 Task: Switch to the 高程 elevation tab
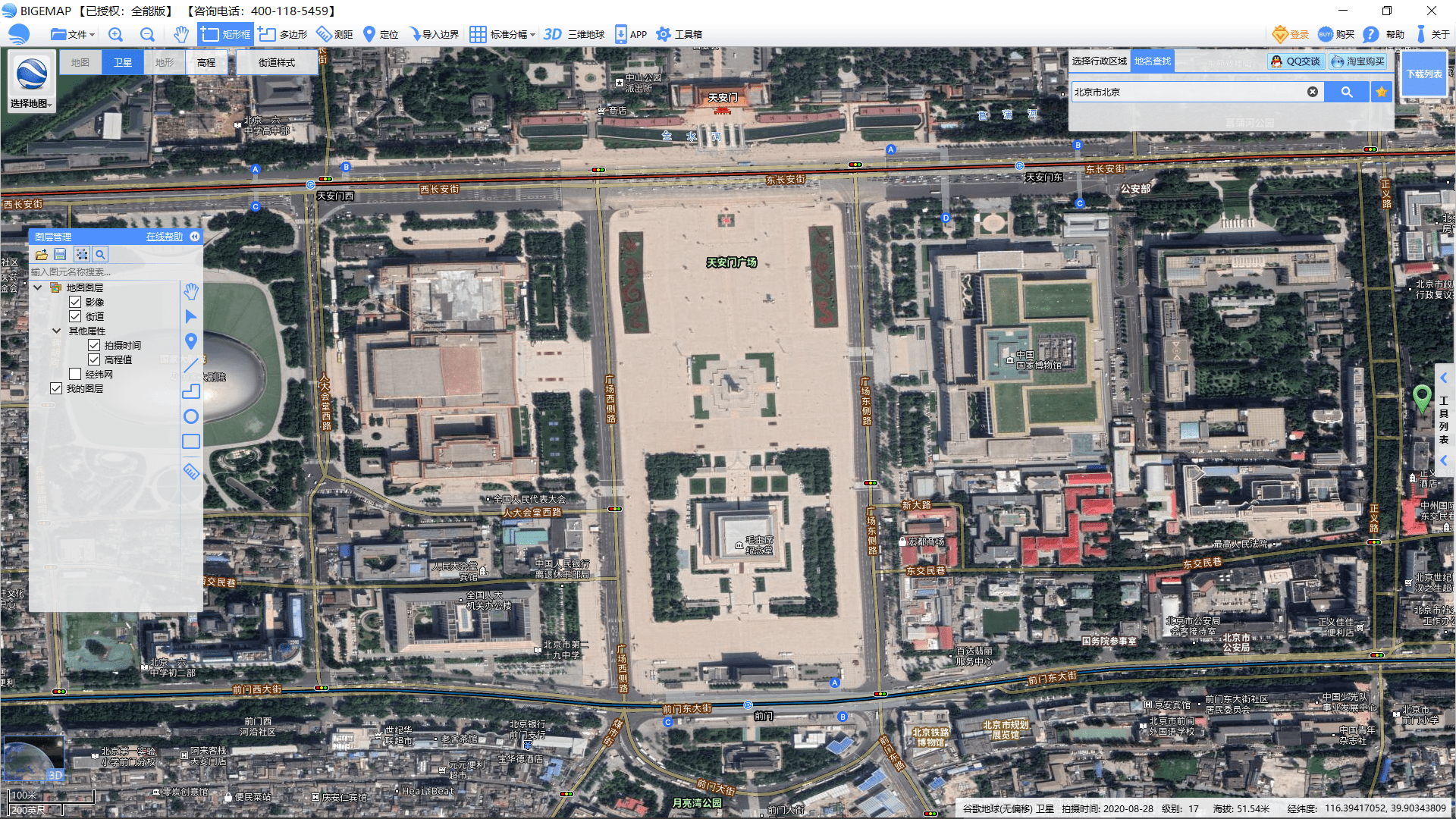point(206,62)
